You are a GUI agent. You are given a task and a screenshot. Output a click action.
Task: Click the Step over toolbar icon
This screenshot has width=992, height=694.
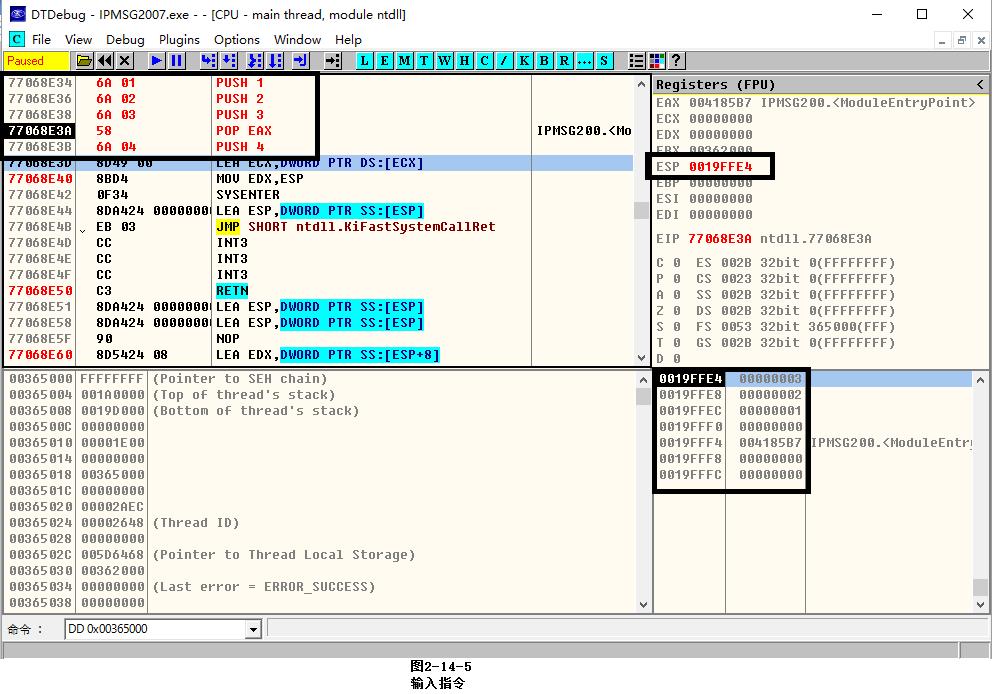tap(229, 61)
